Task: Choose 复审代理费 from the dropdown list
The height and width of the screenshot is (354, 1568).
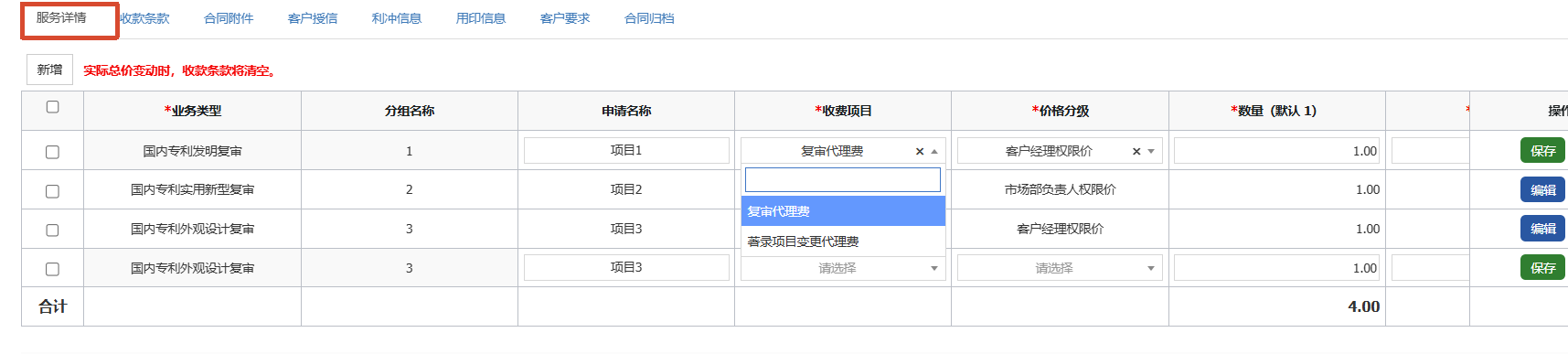Action: (x=843, y=211)
